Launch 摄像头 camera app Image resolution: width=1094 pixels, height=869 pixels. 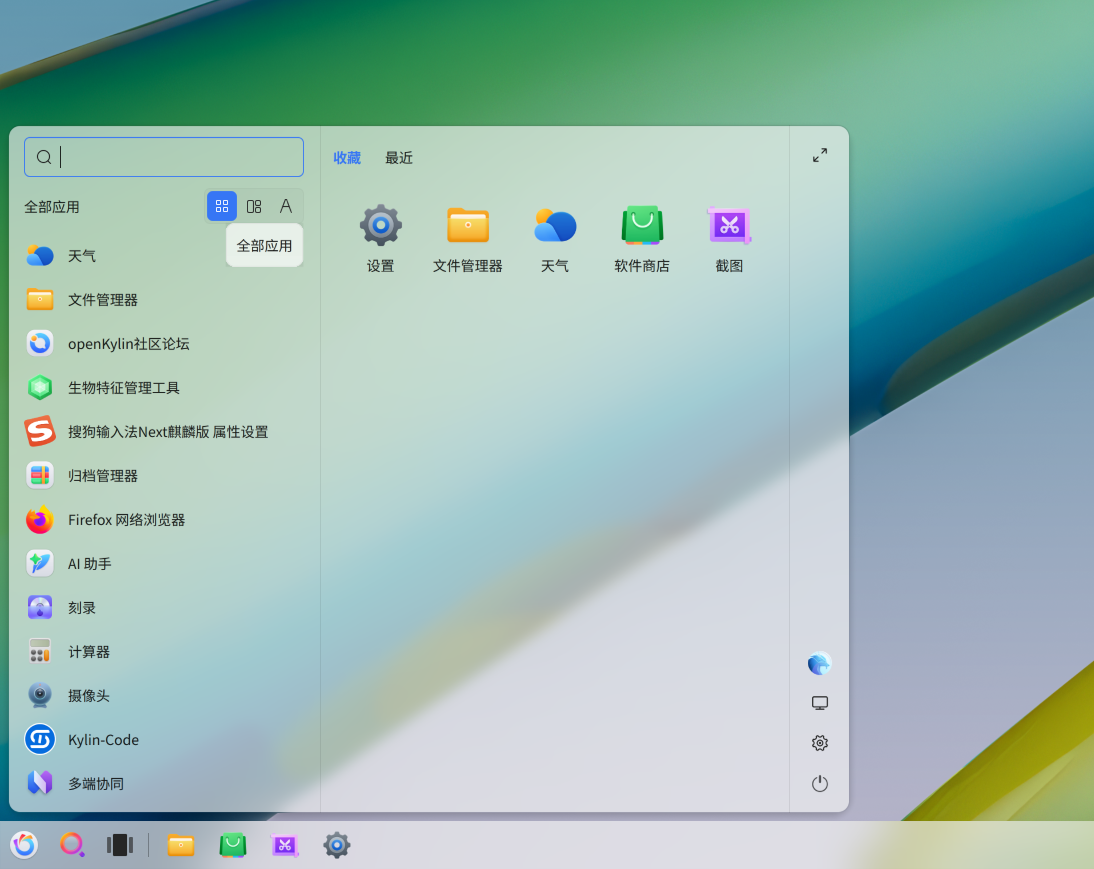coord(164,695)
